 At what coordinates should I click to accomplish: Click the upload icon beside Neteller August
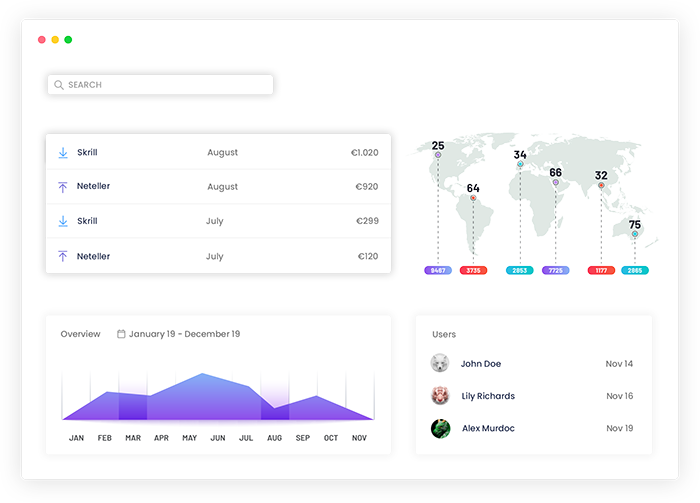[x=63, y=187]
